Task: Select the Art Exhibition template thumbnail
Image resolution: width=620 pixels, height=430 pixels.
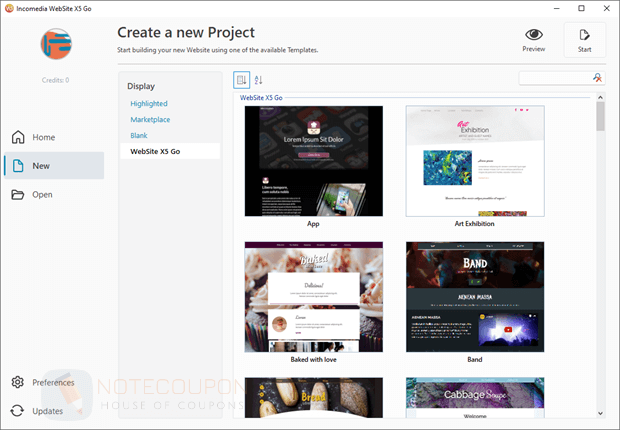Action: coord(475,161)
